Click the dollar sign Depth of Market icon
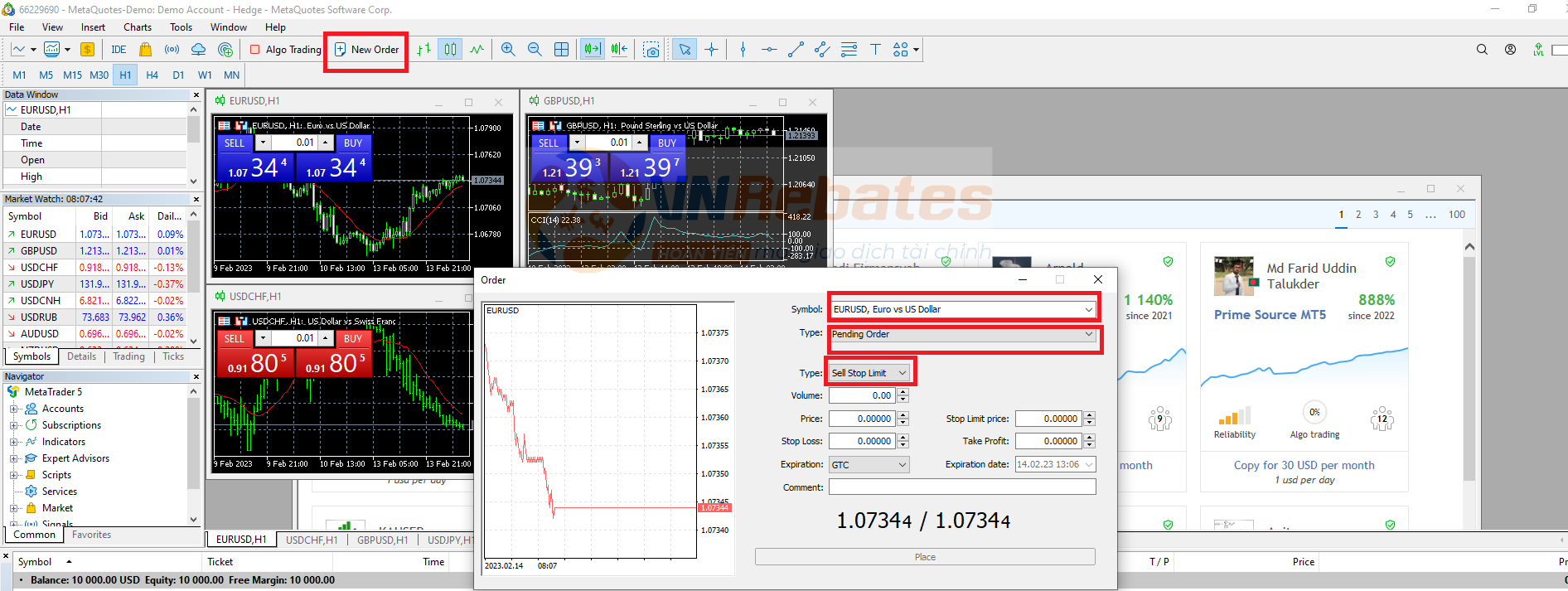 point(87,50)
